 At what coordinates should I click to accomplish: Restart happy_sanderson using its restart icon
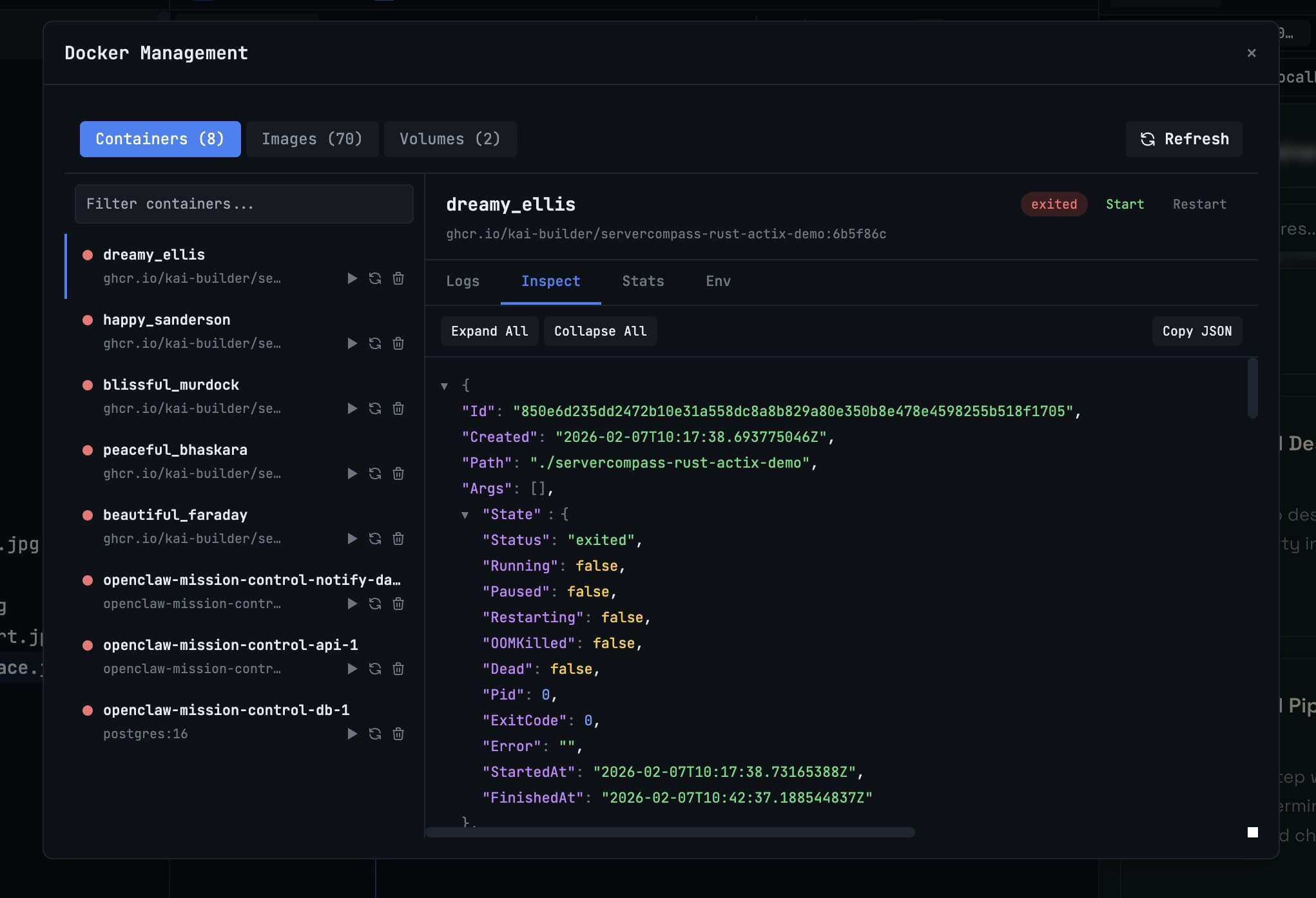(375, 343)
